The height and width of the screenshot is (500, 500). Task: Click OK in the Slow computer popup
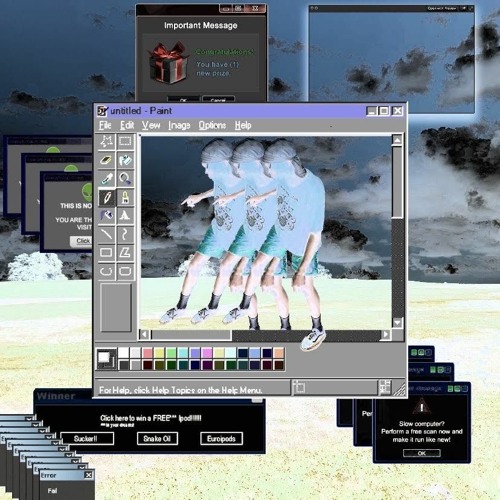tap(422, 453)
